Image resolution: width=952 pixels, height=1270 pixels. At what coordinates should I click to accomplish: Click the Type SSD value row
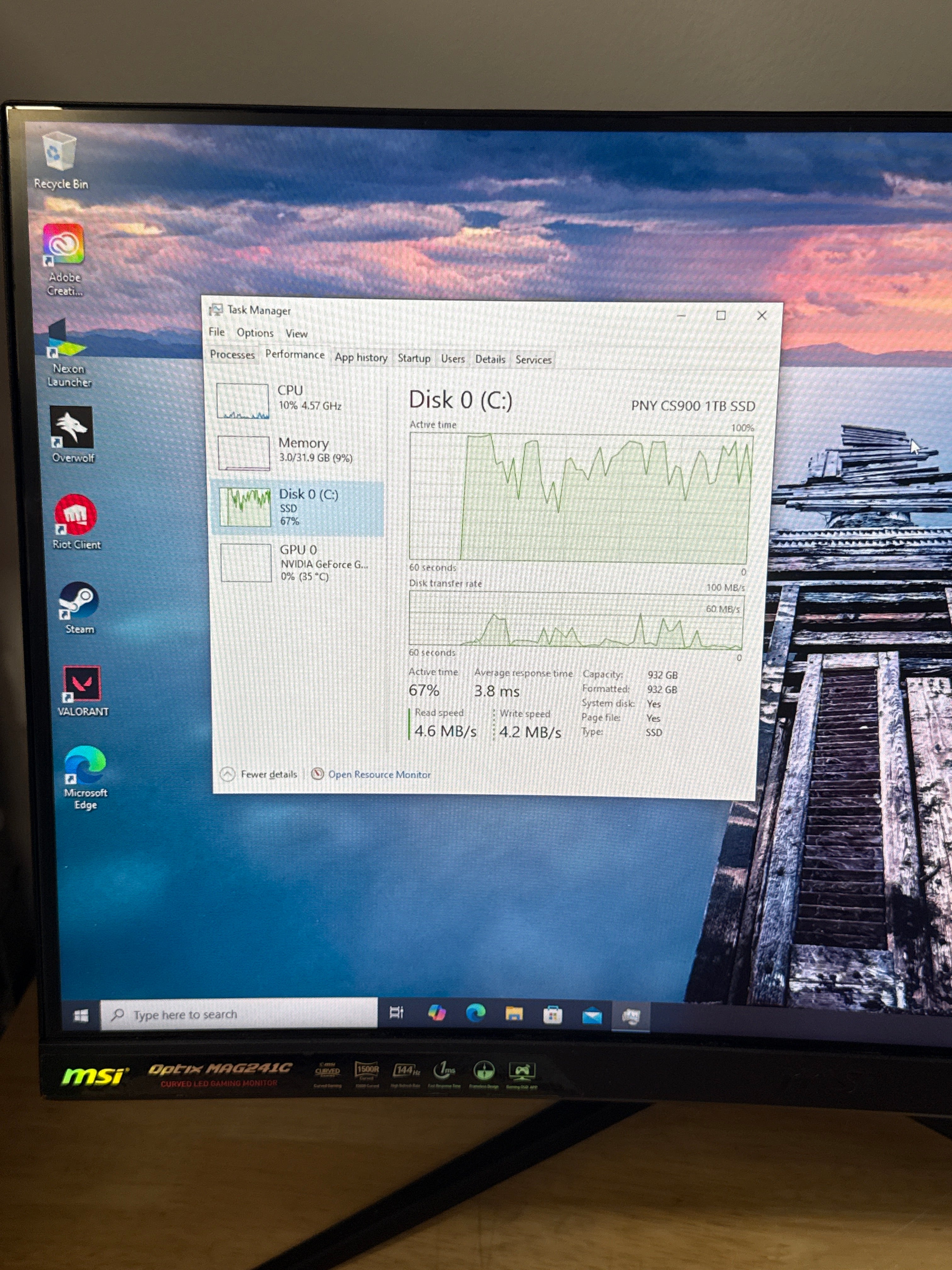pyautogui.click(x=622, y=732)
